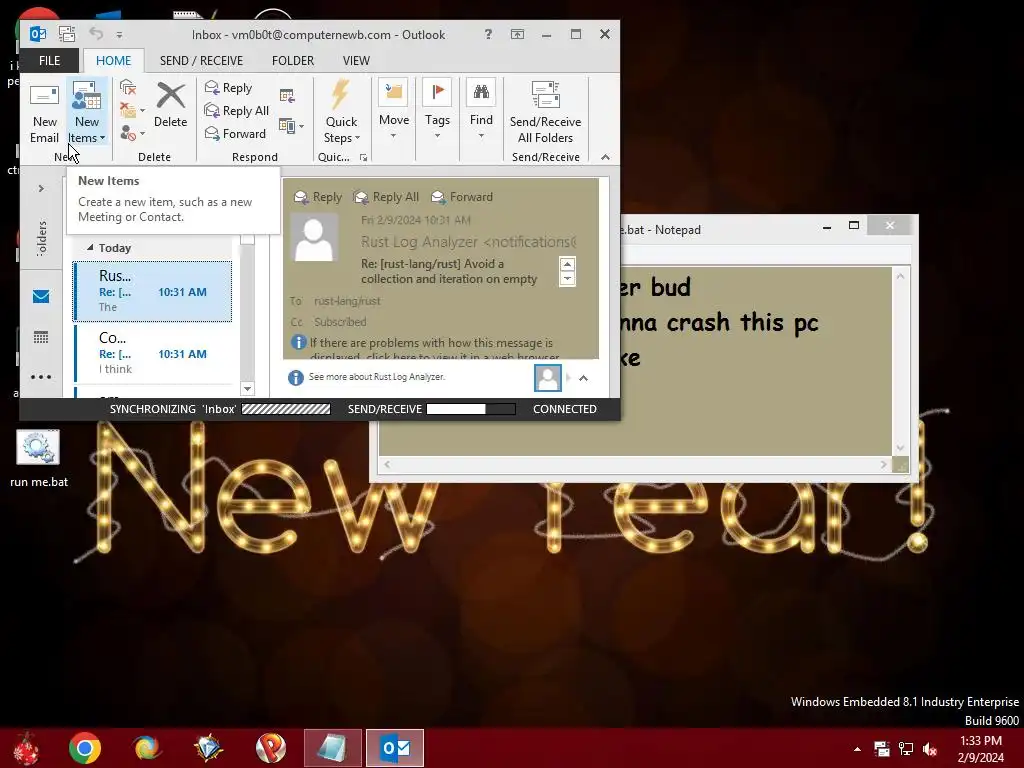Click the Outlook Help question mark
The image size is (1024, 768).
488,34
